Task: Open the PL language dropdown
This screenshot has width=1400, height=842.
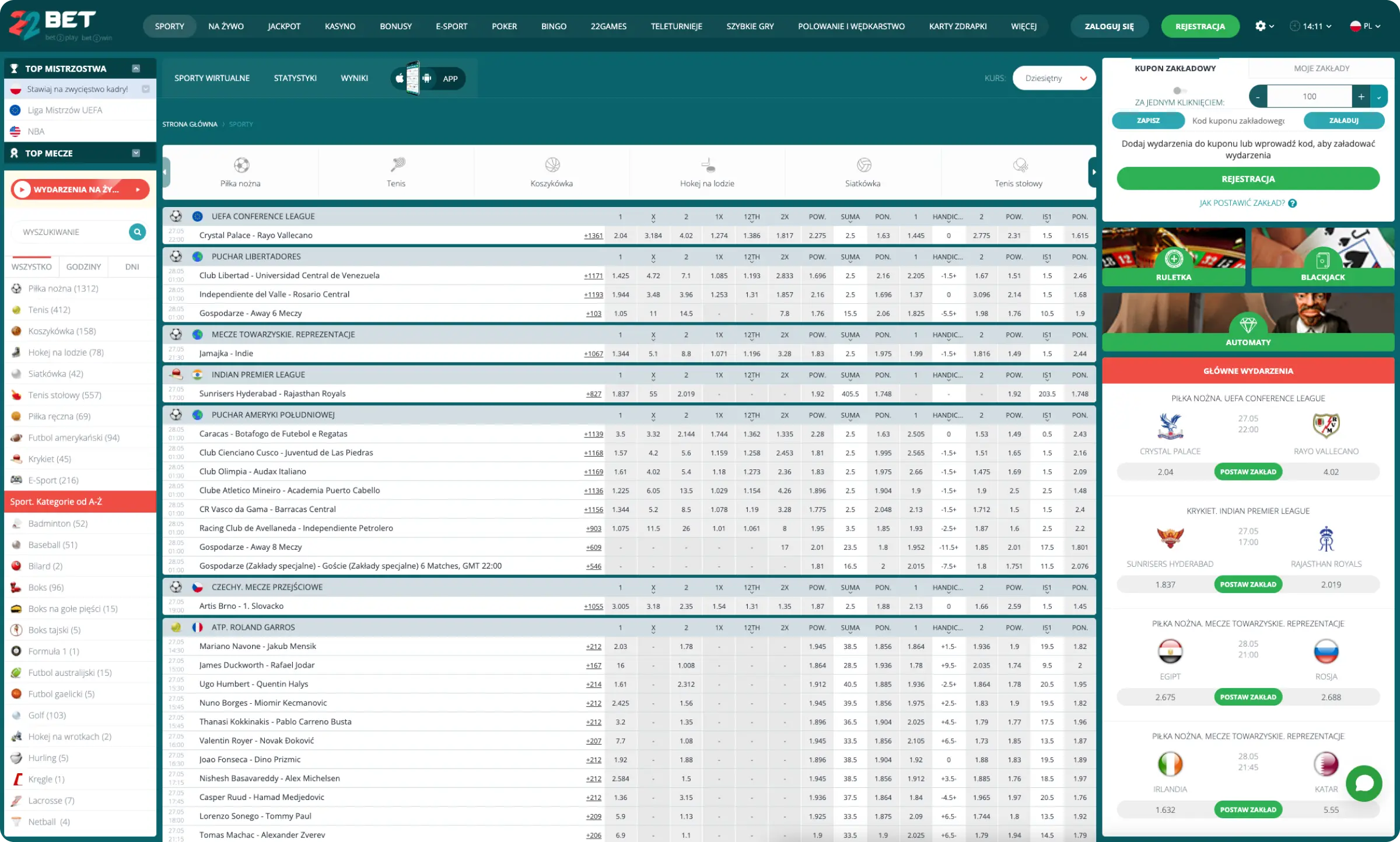Action: [1365, 26]
